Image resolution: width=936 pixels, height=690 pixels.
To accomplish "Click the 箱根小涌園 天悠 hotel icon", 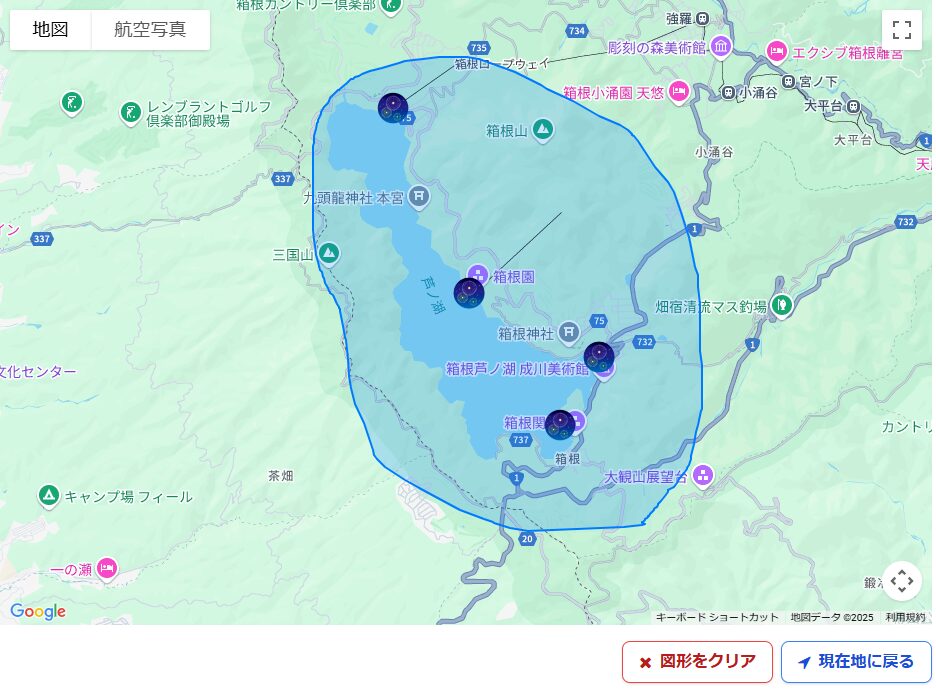I will (679, 91).
